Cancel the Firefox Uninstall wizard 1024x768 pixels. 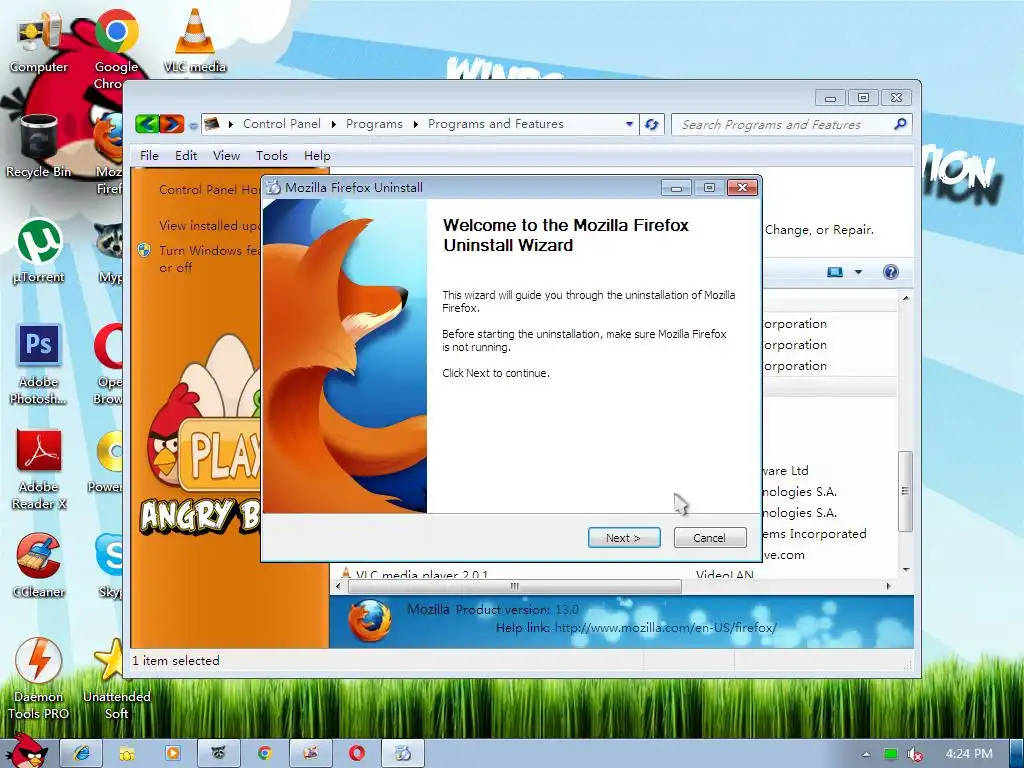(x=709, y=537)
